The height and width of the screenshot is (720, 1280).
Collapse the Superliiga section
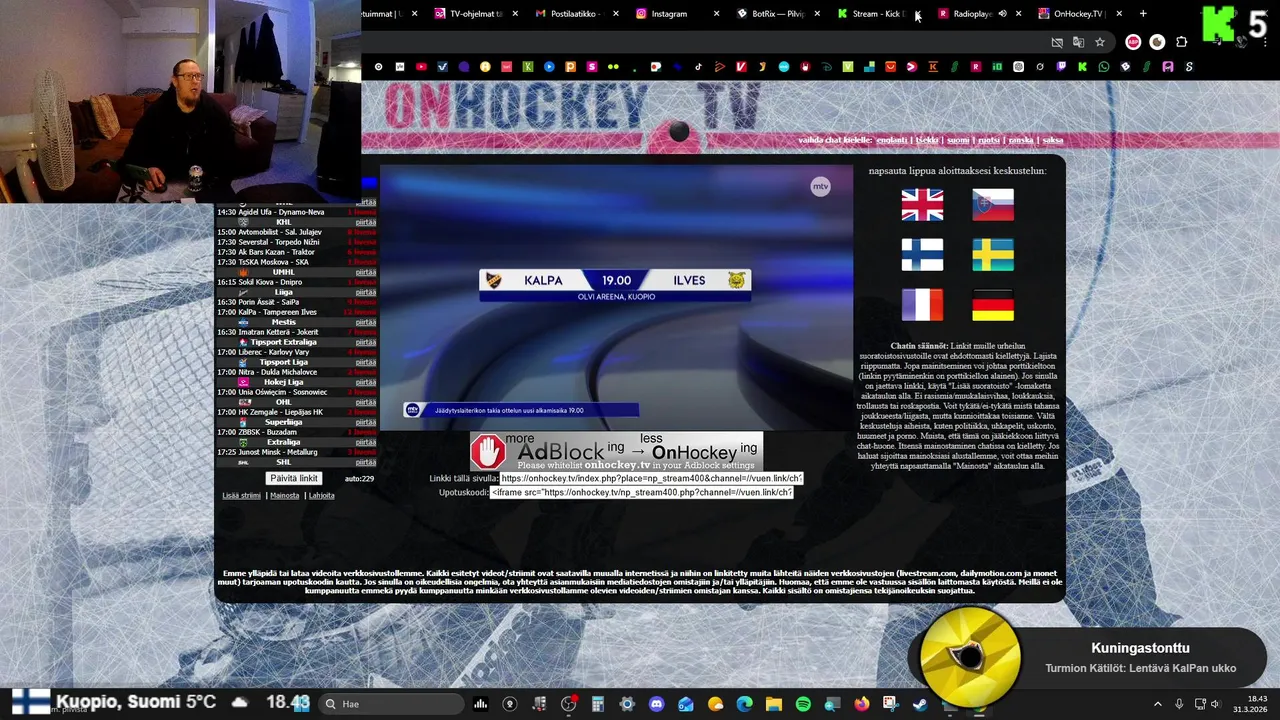click(366, 422)
